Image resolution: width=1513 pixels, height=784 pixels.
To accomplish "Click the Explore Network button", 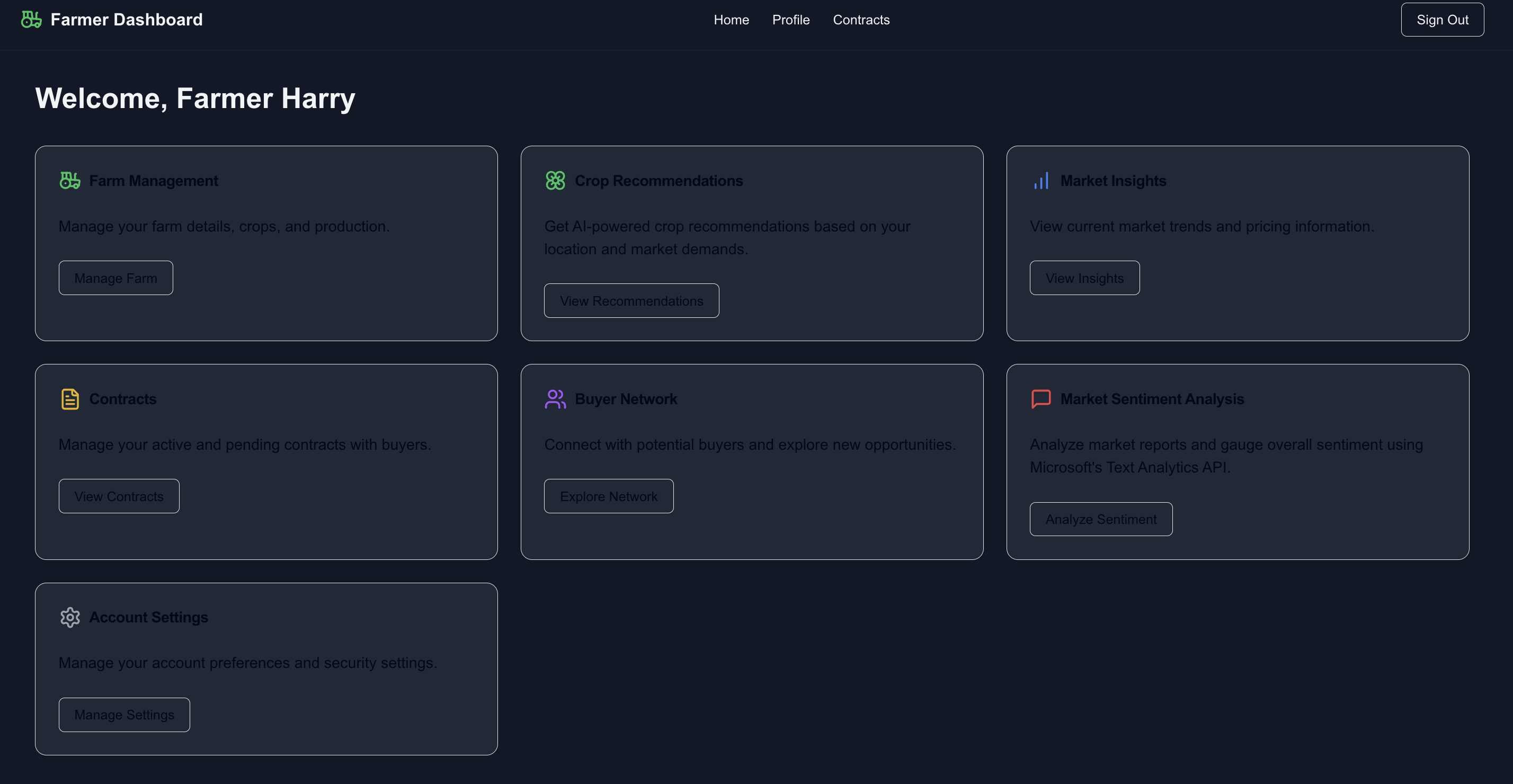I will [x=609, y=496].
